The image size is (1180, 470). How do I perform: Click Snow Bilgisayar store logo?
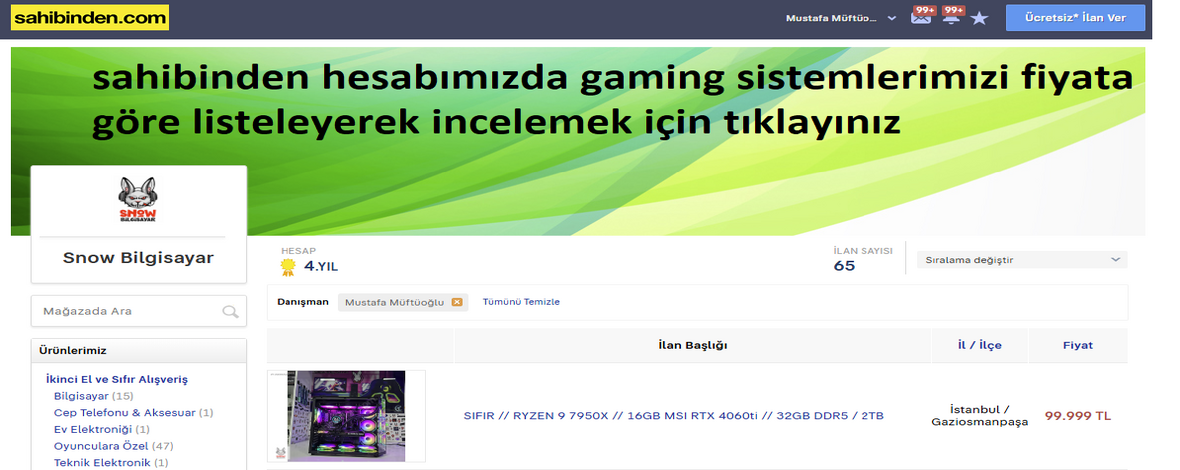point(138,199)
